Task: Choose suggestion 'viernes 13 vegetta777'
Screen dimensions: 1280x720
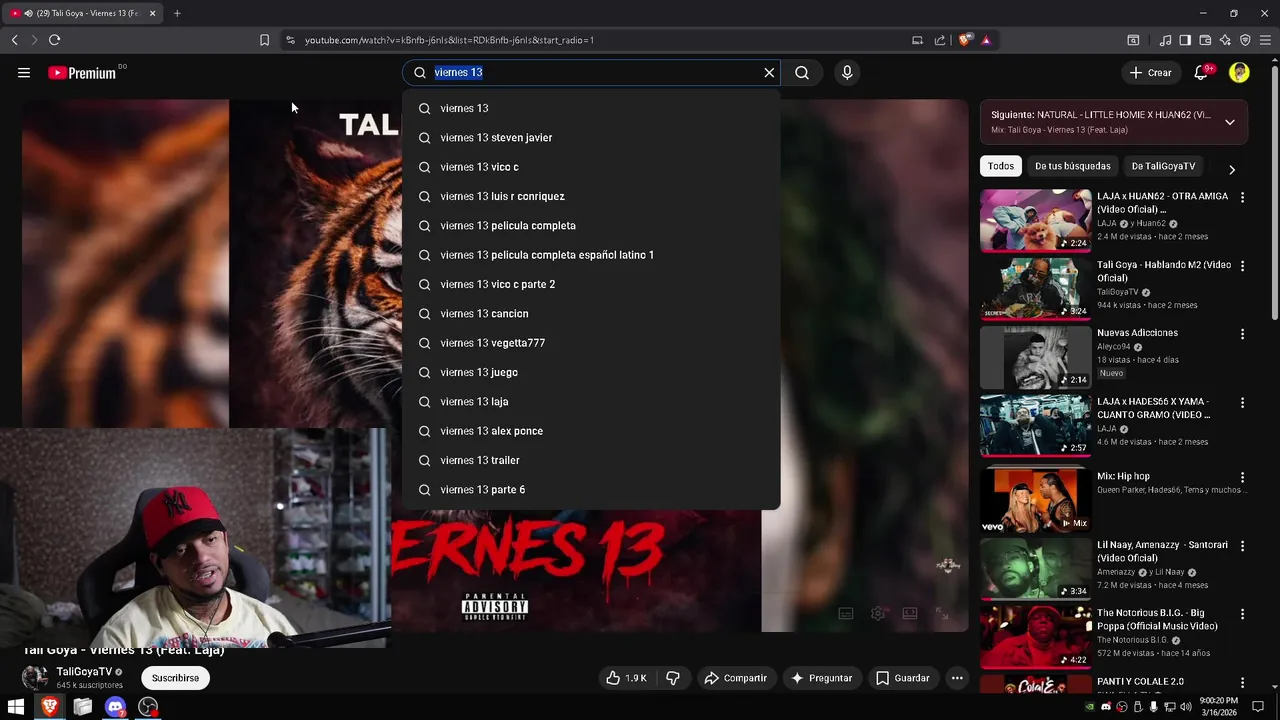Action: point(591,343)
